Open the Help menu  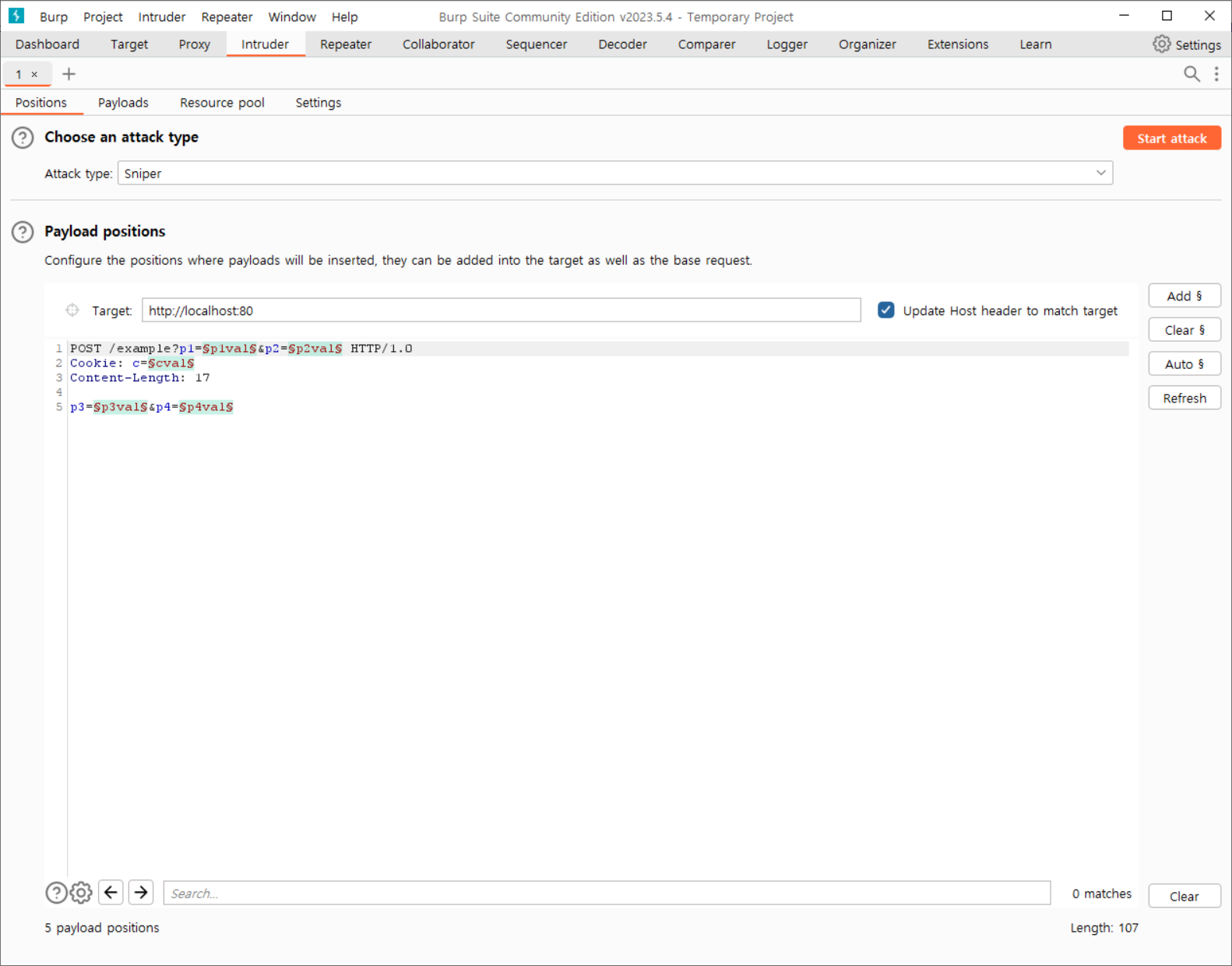click(x=344, y=16)
